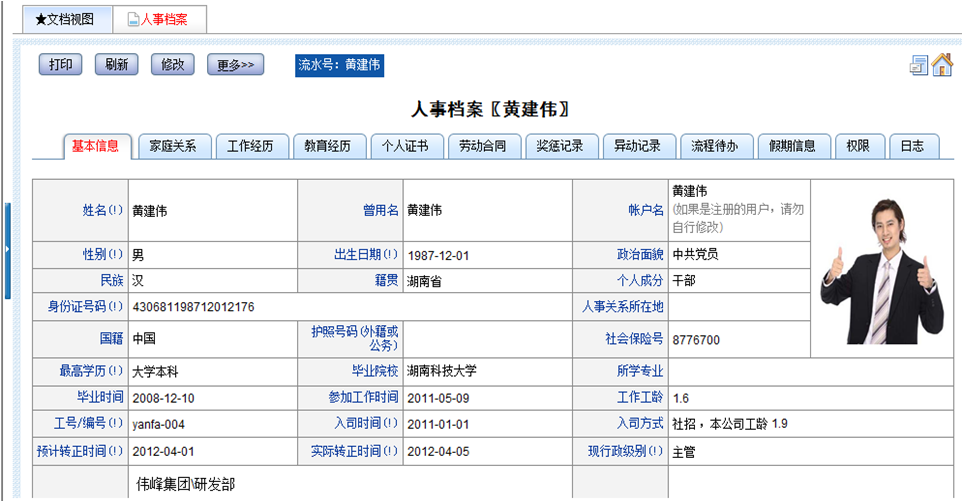This screenshot has width=963, height=502.
Task: Click the 护照号码 field label
Action: tap(355, 338)
